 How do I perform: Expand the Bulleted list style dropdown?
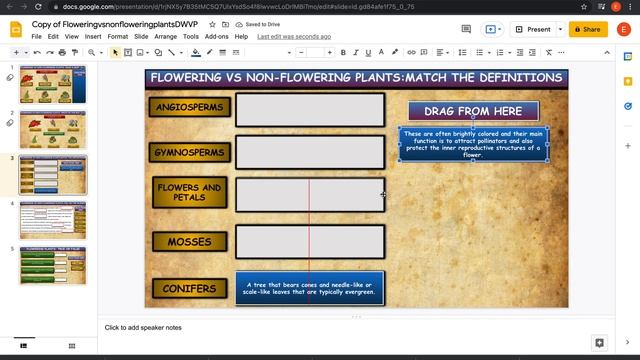coord(489,53)
